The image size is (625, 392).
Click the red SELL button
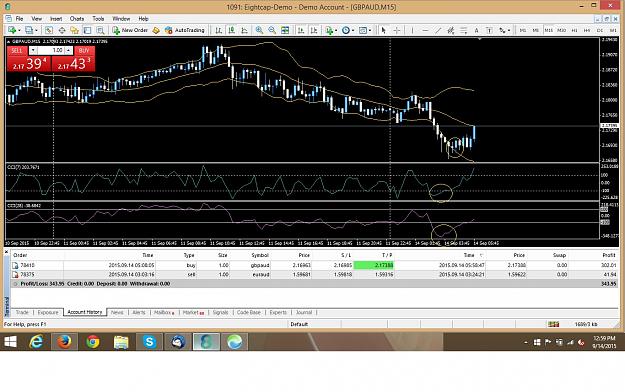17,51
